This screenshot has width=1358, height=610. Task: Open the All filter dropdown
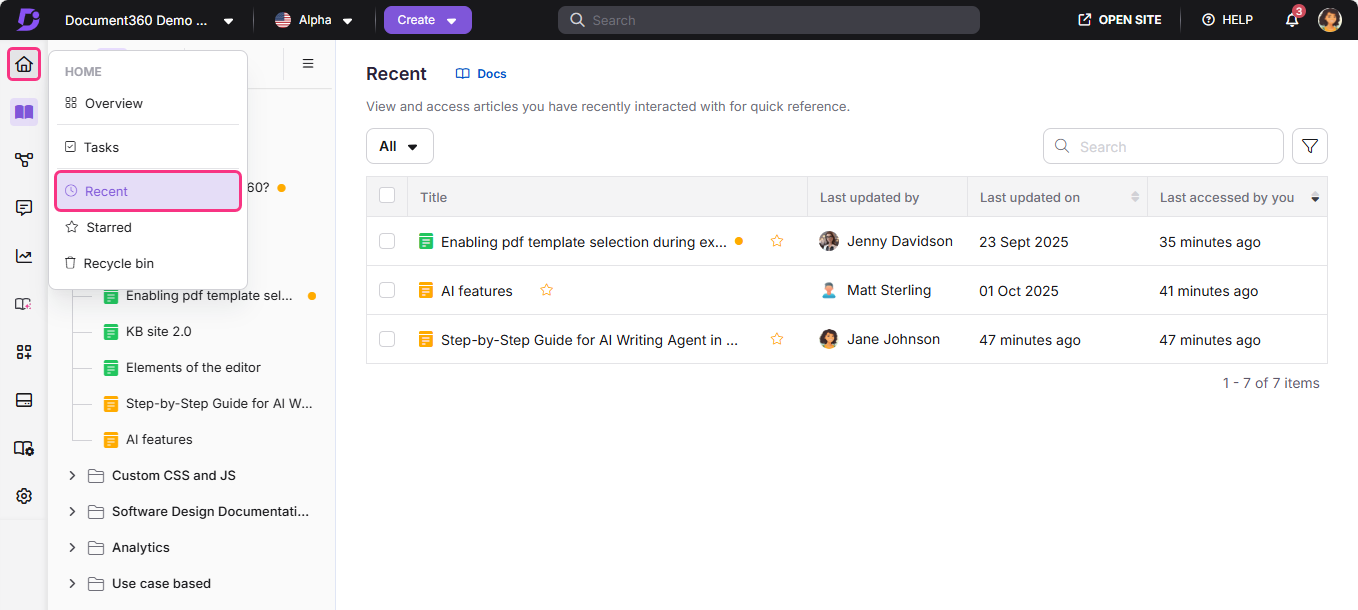pos(399,145)
